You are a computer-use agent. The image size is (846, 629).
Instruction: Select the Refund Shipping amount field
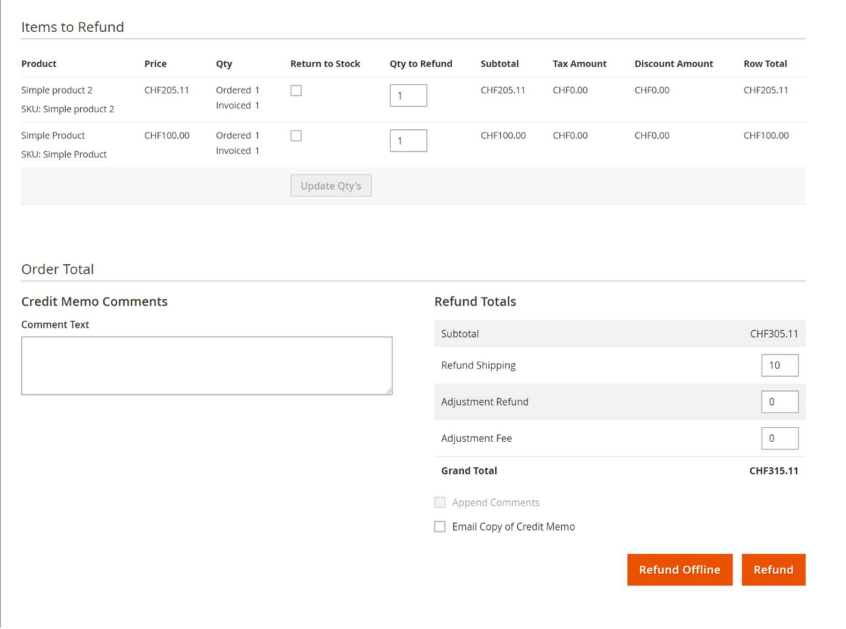pos(779,366)
